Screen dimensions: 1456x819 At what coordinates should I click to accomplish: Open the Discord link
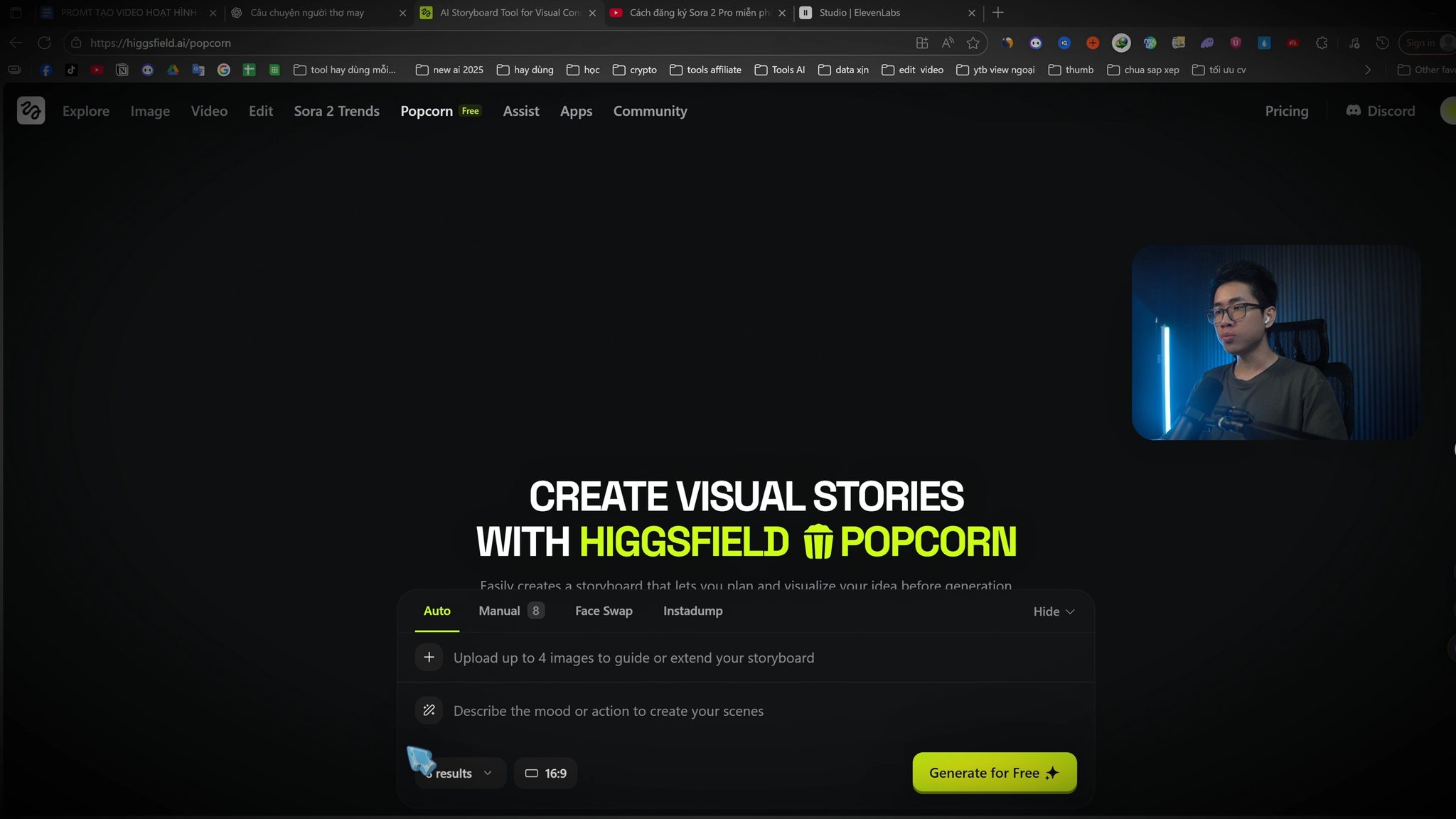pyautogui.click(x=1381, y=111)
